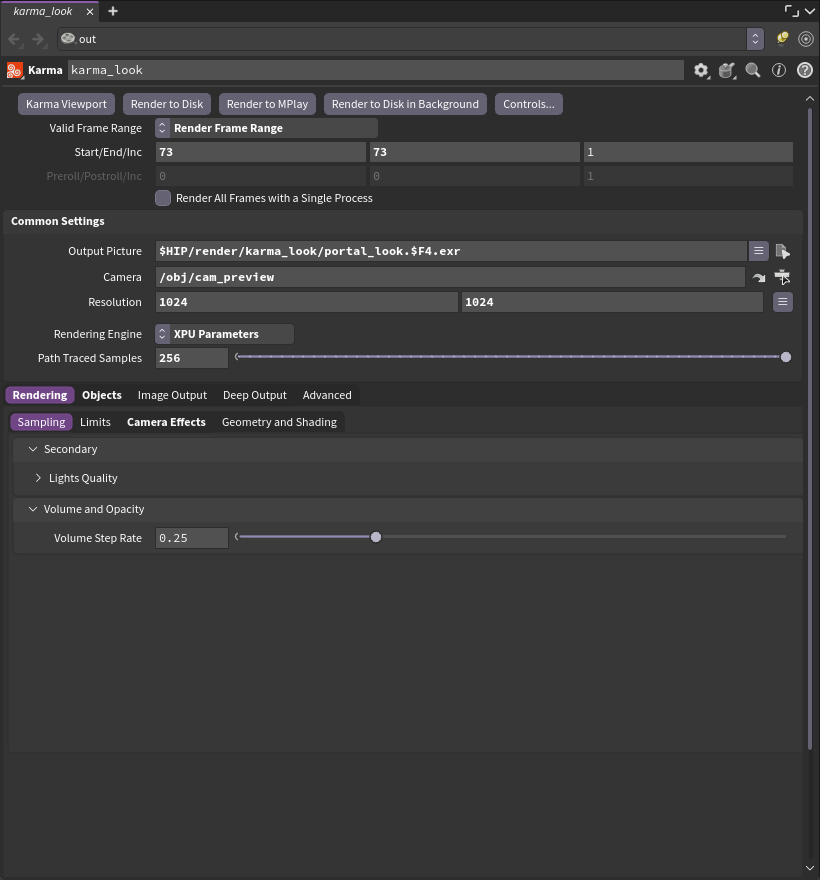The image size is (820, 880).
Task: Open the Valid Frame Range dropdown
Action: 266,128
